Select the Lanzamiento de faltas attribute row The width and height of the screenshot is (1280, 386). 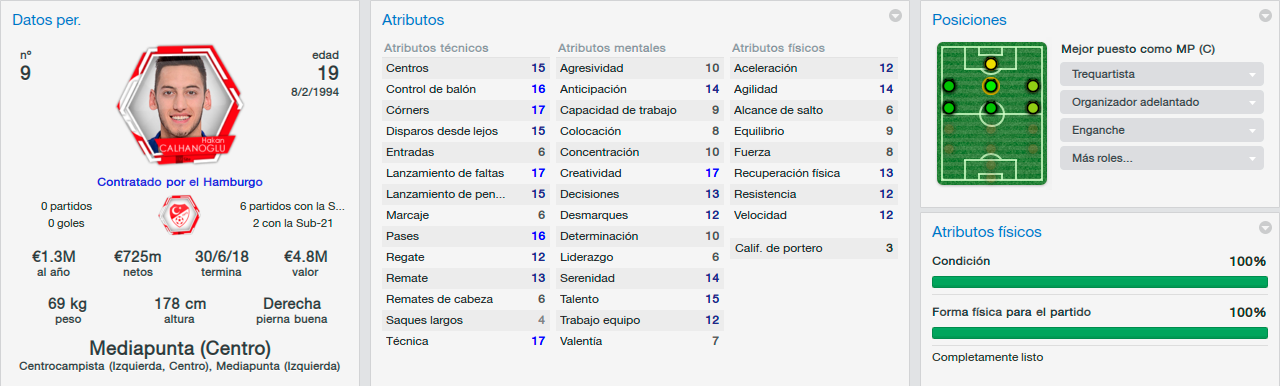[x=466, y=173]
